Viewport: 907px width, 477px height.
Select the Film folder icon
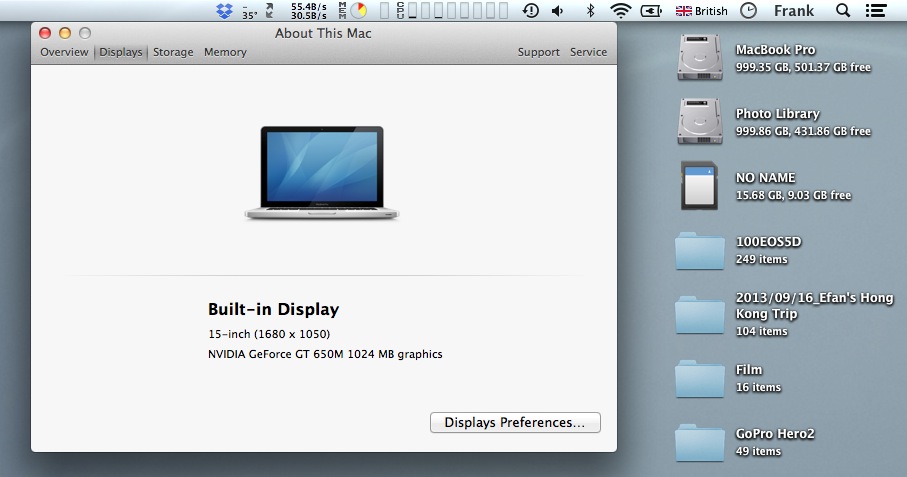[699, 378]
